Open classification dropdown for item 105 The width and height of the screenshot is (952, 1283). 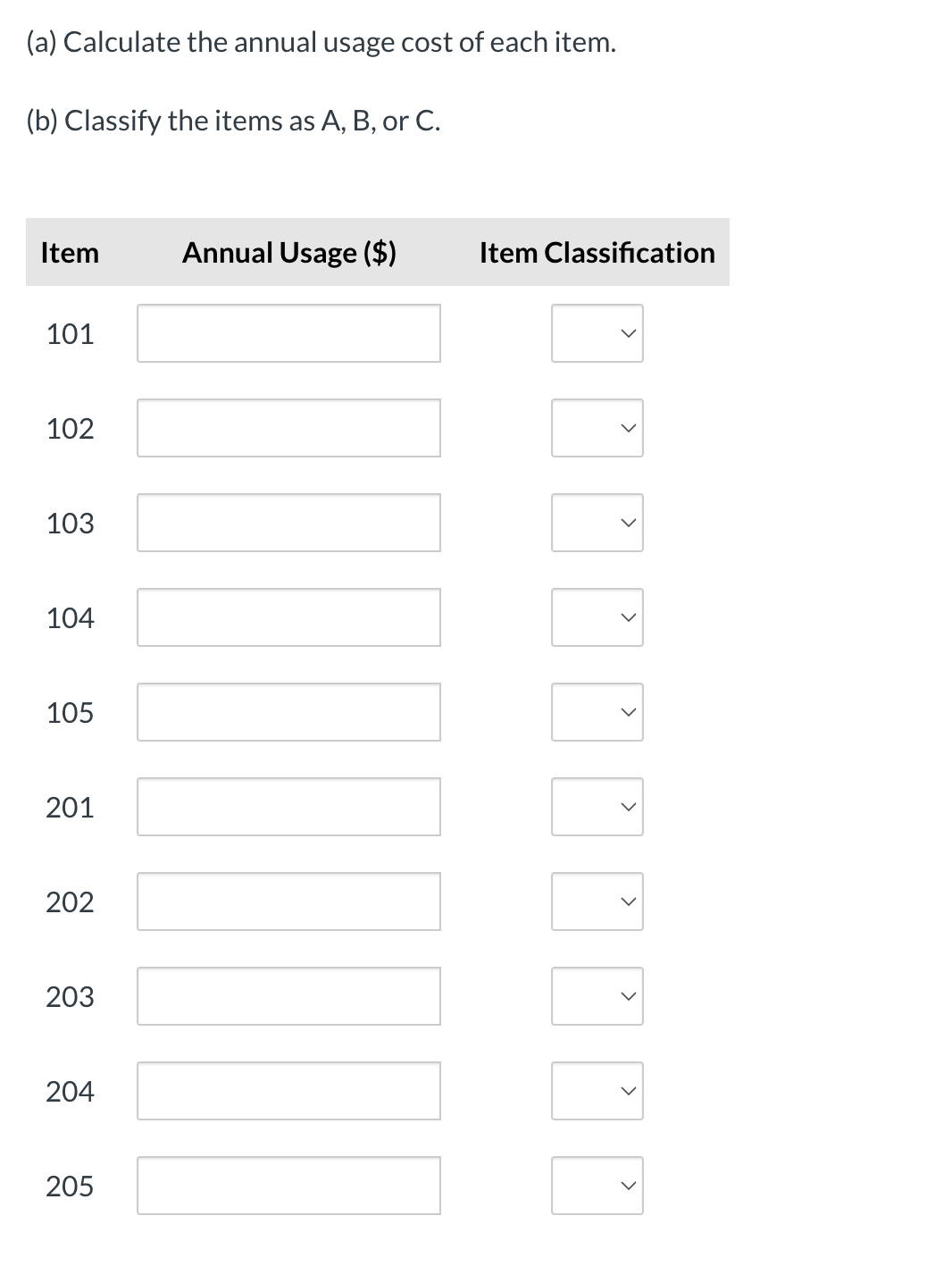(597, 712)
